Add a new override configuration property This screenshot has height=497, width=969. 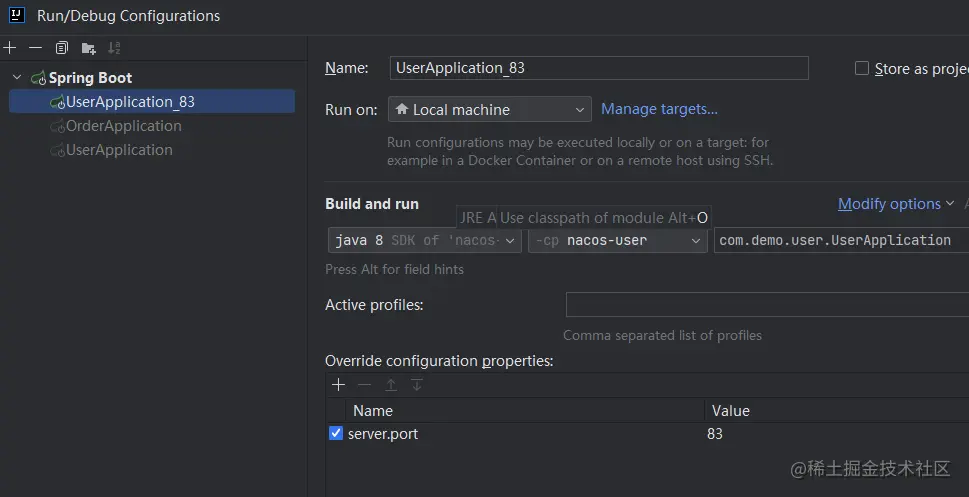pos(338,385)
